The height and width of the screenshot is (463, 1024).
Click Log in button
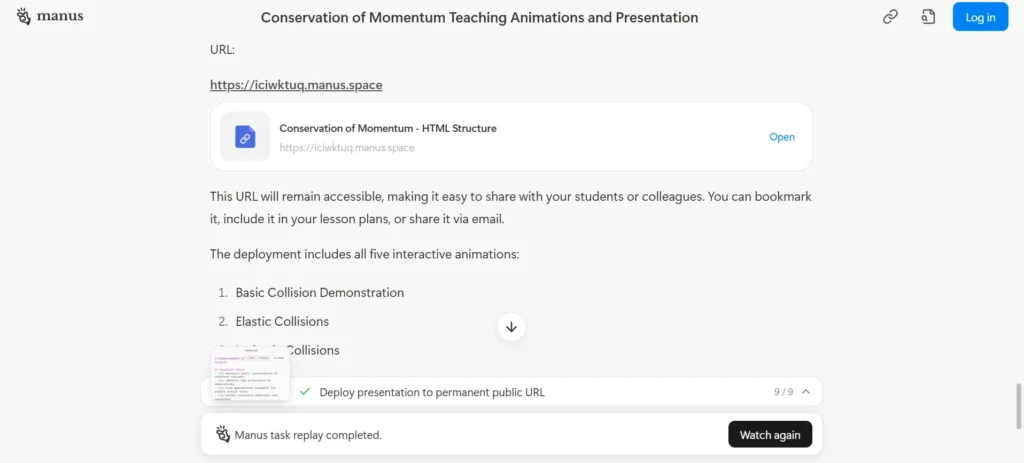click(980, 17)
